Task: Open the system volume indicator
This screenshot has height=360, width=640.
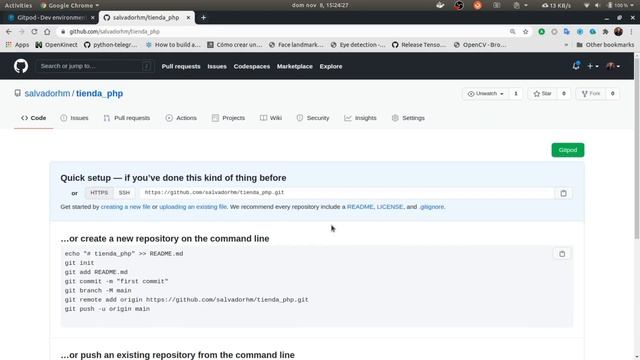Action: coord(598,5)
